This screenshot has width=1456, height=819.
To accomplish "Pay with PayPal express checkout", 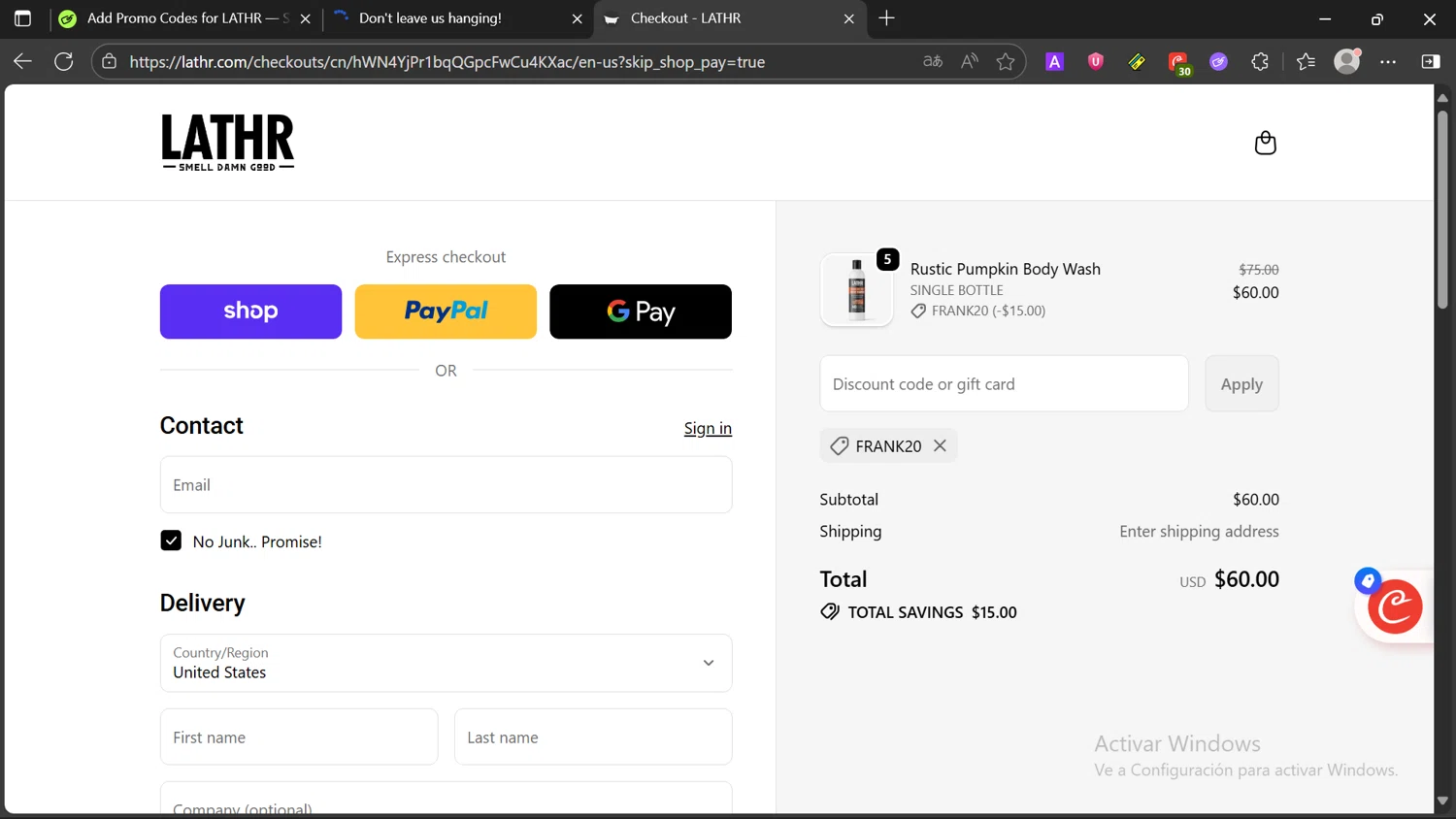I will click(446, 311).
